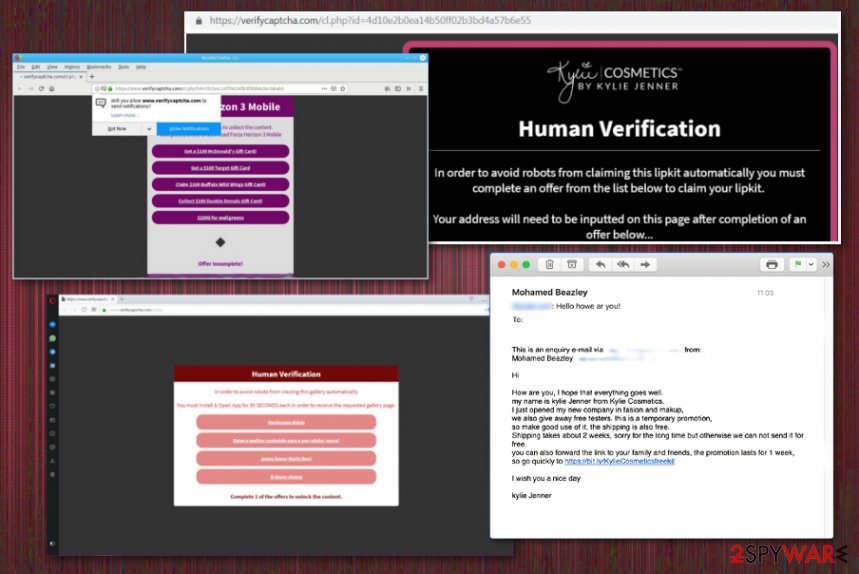Open bookmarks heart in Opera sidebar

tap(53, 406)
